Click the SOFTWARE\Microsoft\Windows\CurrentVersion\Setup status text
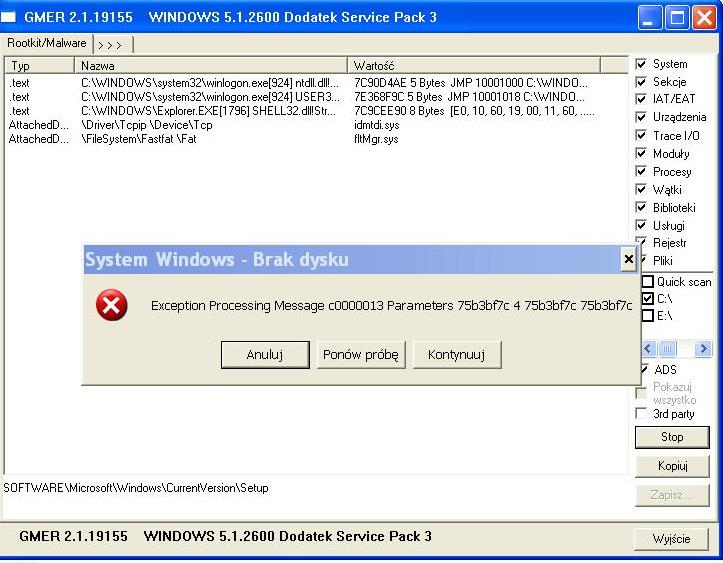Viewport: 723px width, 563px height. click(136, 488)
